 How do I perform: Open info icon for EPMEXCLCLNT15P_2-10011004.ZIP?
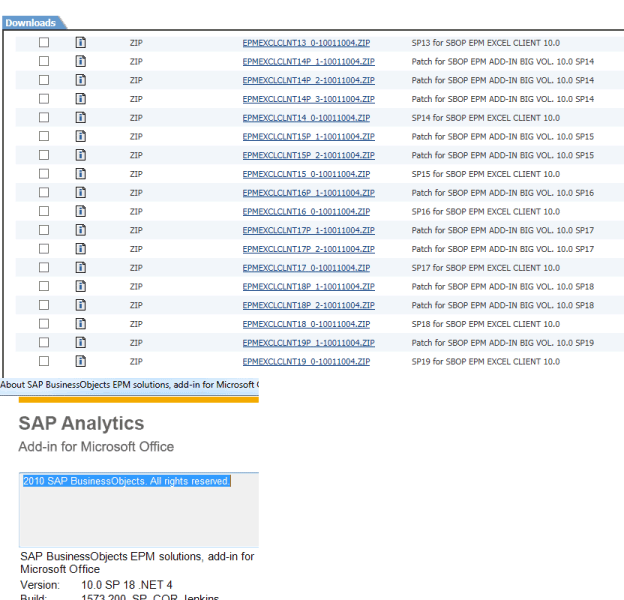pos(81,155)
